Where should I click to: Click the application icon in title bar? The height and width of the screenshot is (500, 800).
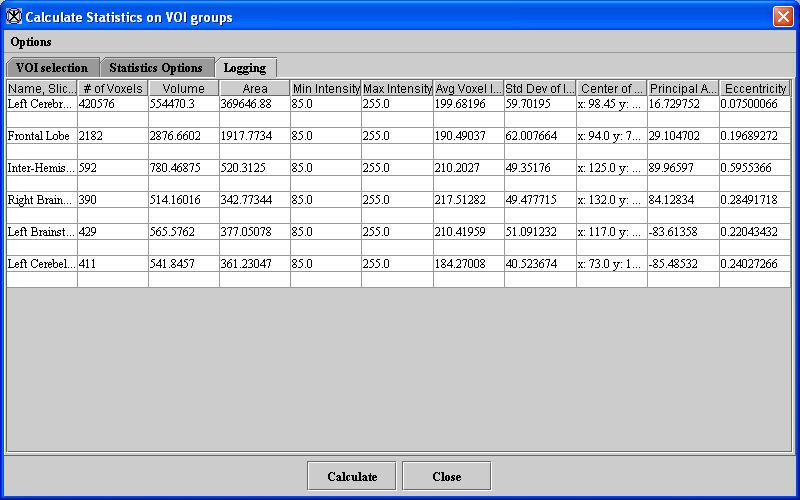(14, 17)
